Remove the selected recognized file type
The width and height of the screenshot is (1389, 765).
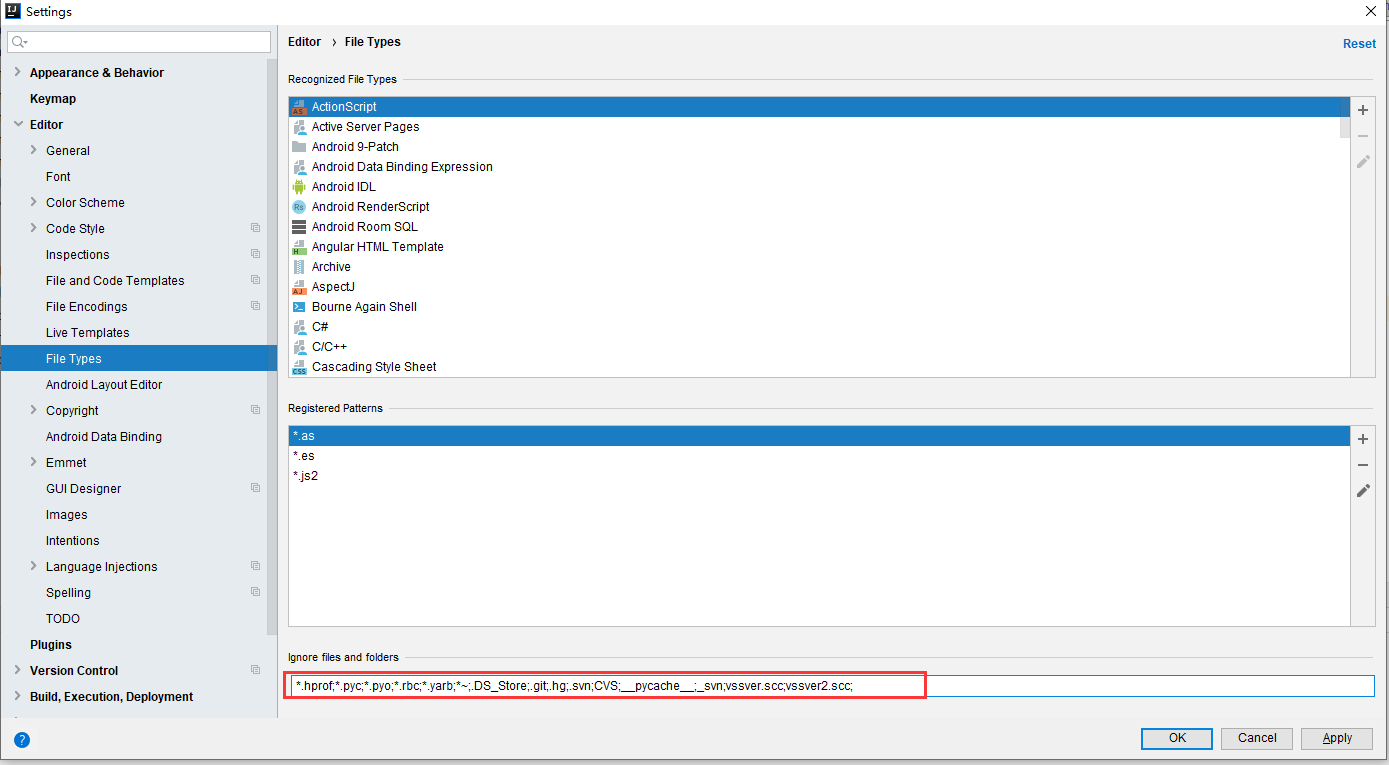pyautogui.click(x=1363, y=136)
